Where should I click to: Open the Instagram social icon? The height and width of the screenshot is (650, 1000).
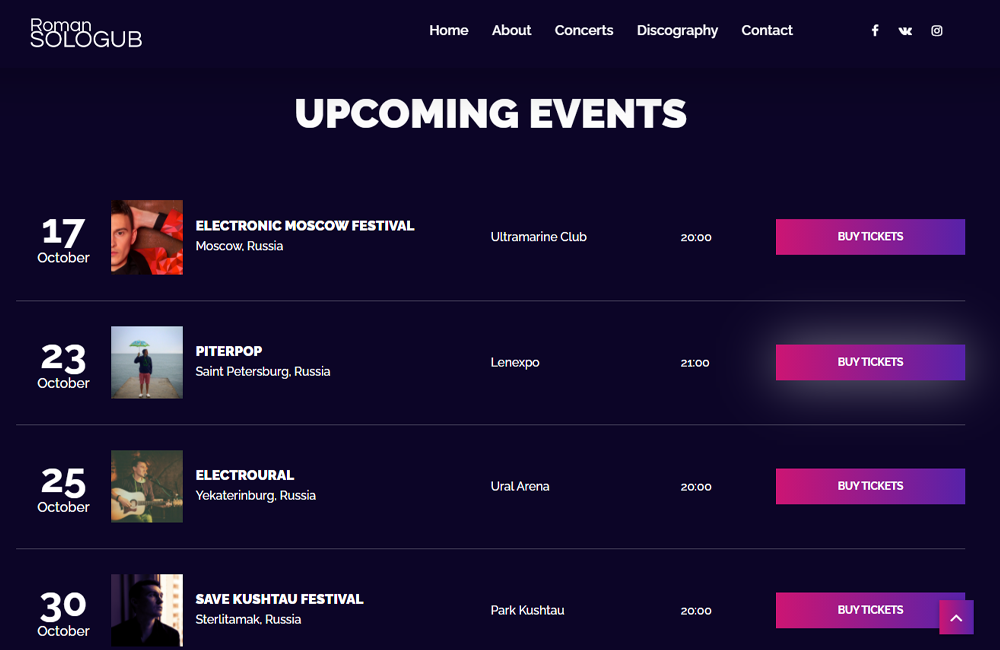[x=936, y=31]
